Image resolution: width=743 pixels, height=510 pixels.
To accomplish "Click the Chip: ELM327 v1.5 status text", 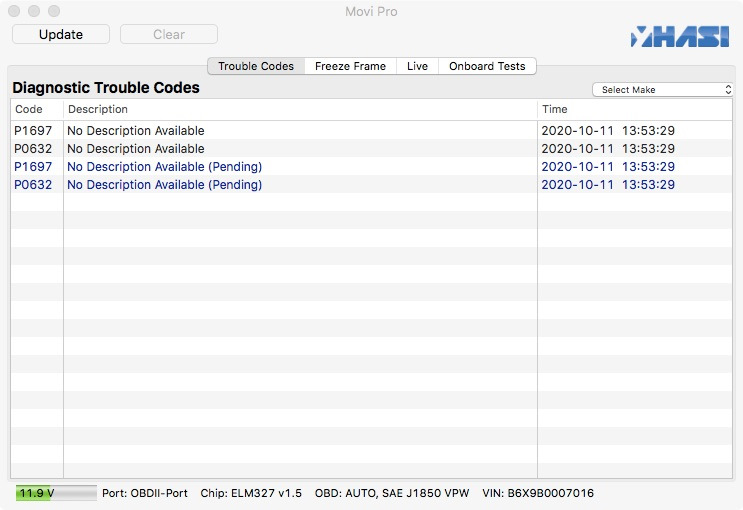I will 251,493.
